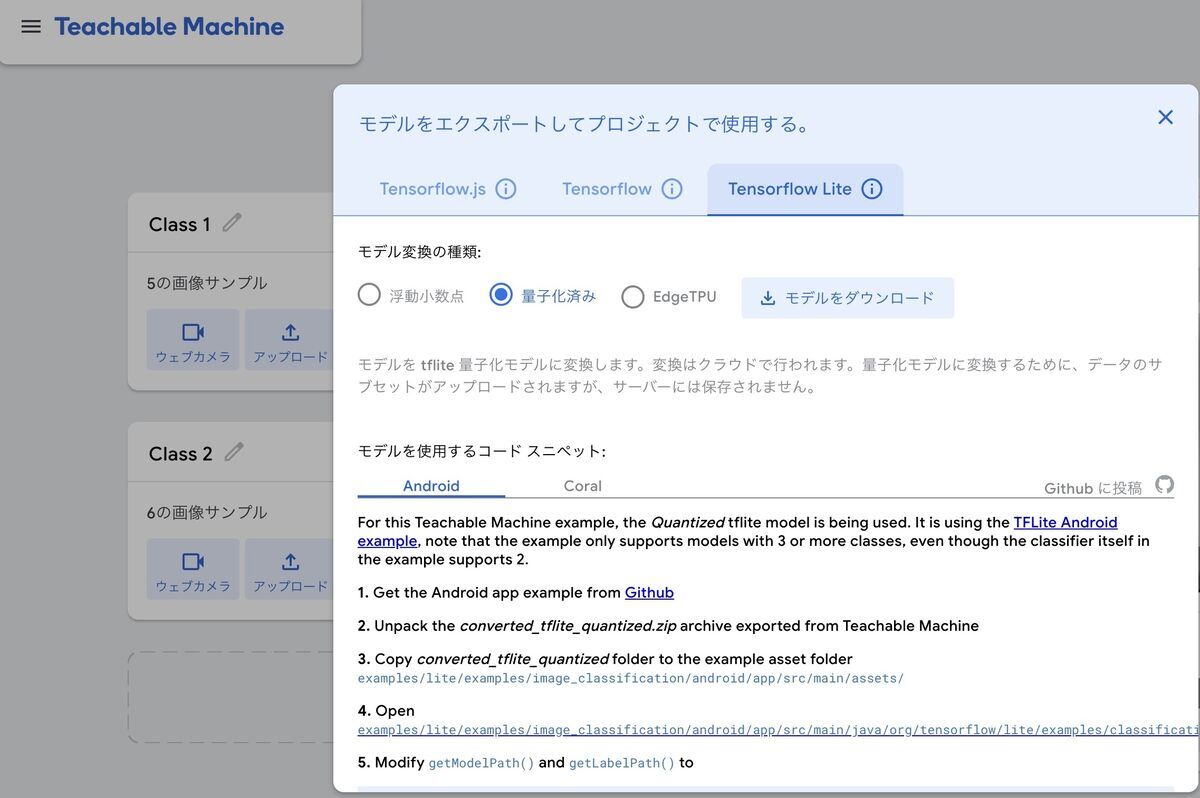The height and width of the screenshot is (798, 1200).
Task: Click the モデル変換の種類 label
Action: tap(419, 252)
